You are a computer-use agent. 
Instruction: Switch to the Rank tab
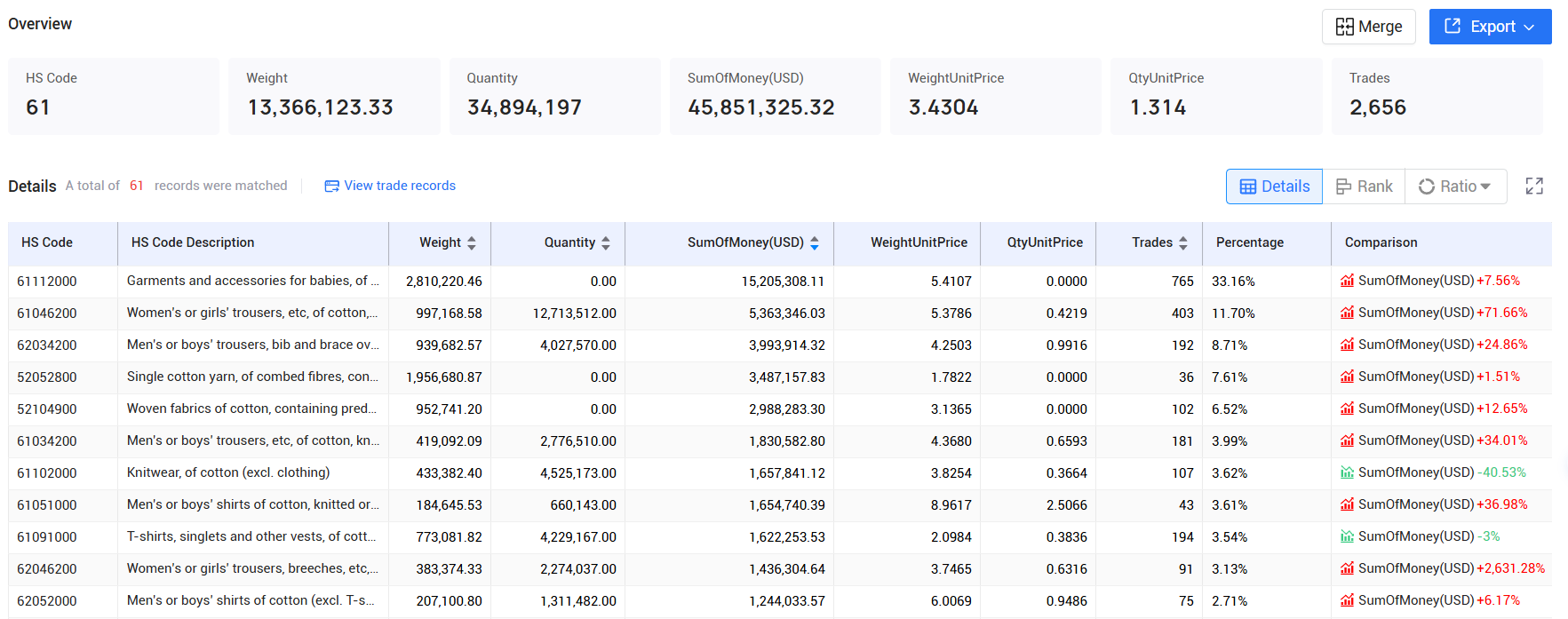[x=1364, y=186]
